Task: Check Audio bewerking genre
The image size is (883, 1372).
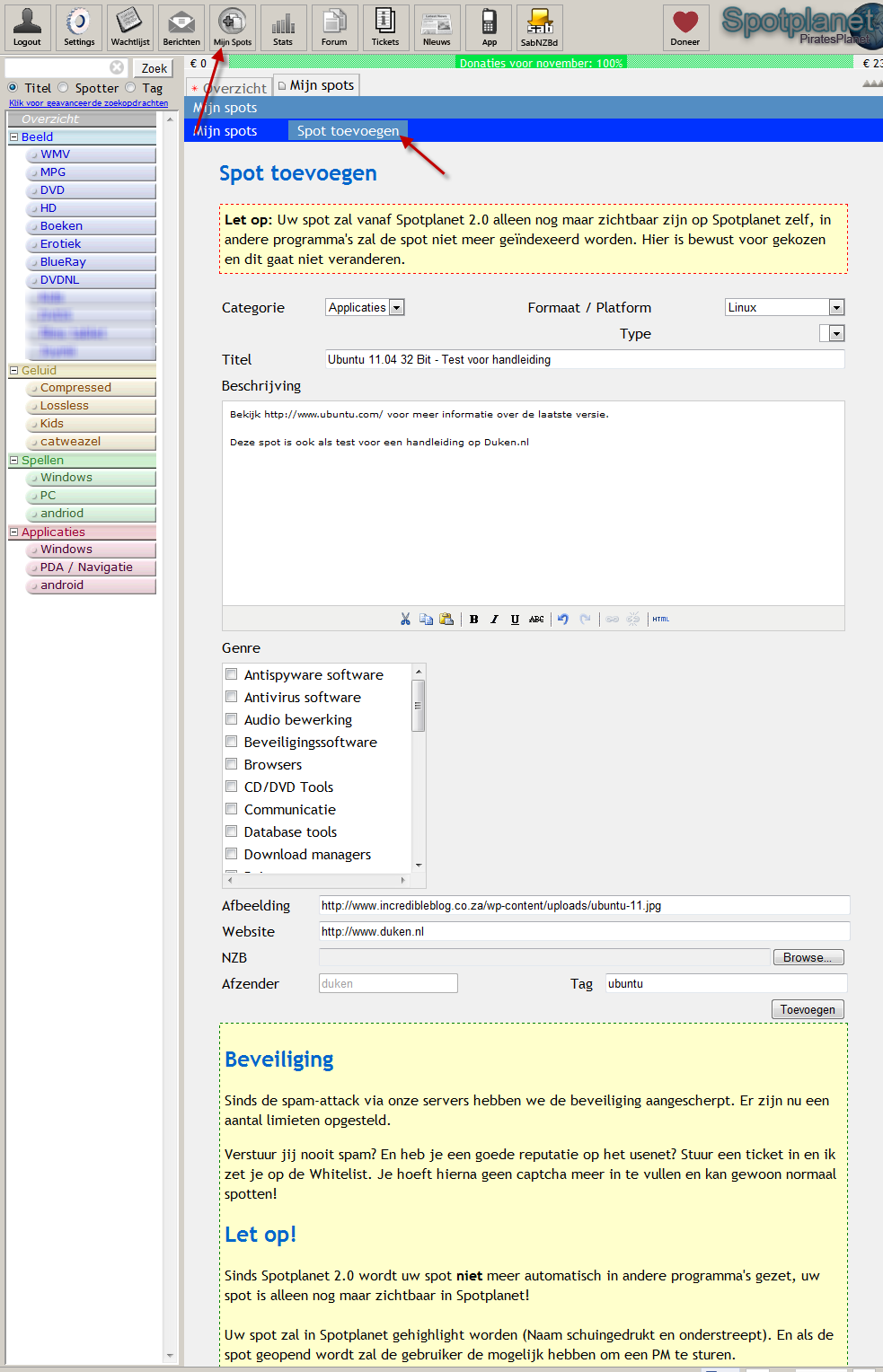Action: click(x=232, y=718)
